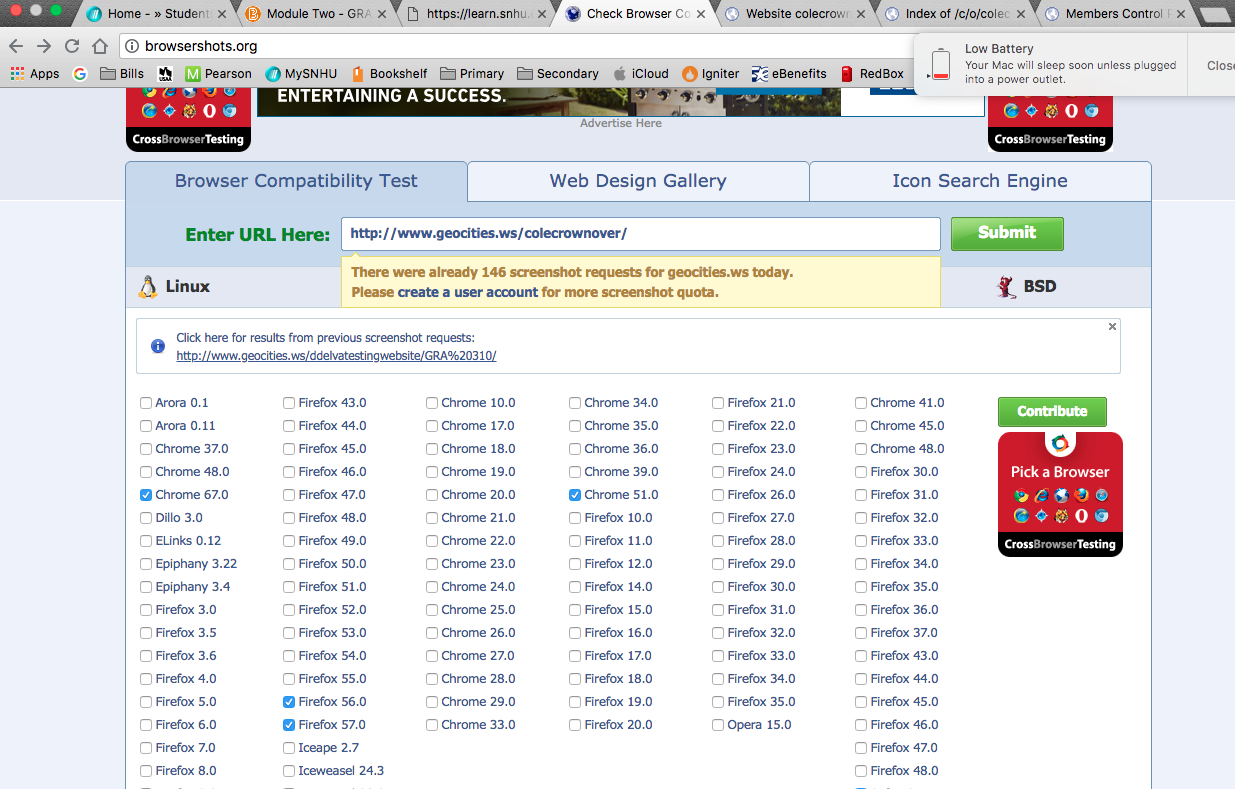This screenshot has width=1235, height=789.
Task: Uncheck the Chrome 67.0 checkbox
Action: tap(147, 495)
